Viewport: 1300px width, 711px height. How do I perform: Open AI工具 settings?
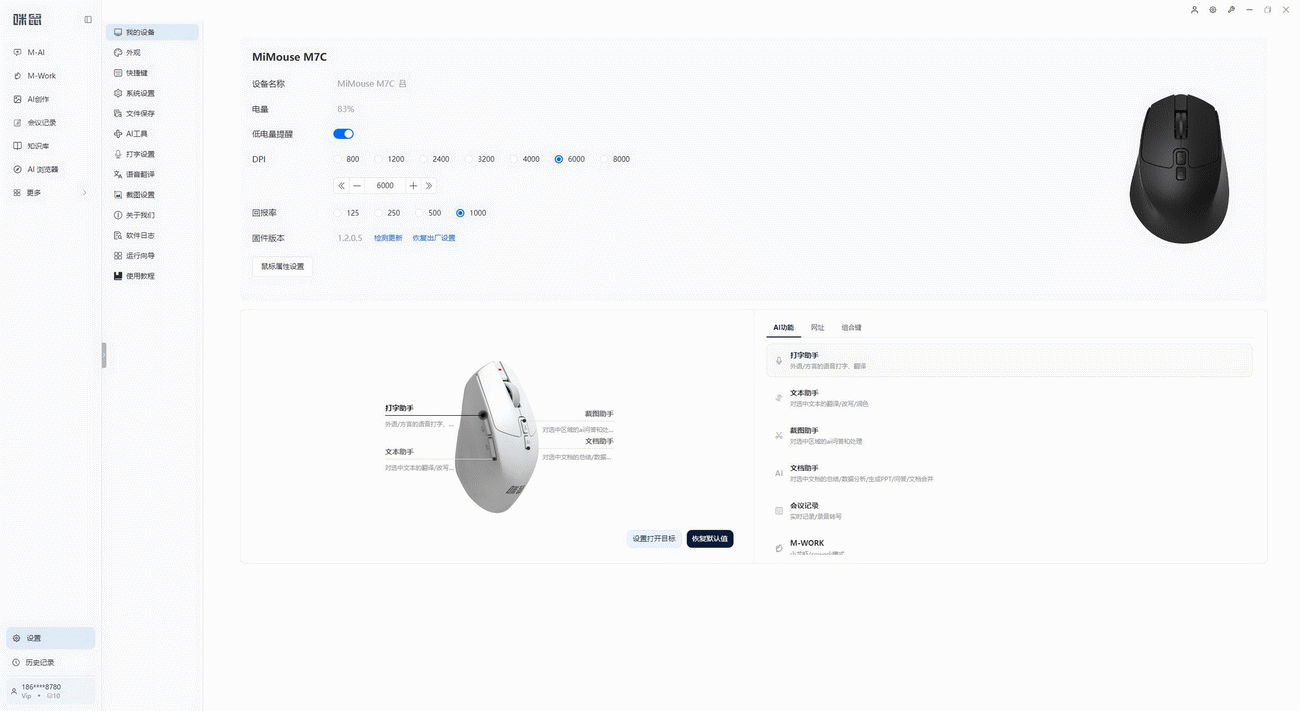[x=152, y=133]
